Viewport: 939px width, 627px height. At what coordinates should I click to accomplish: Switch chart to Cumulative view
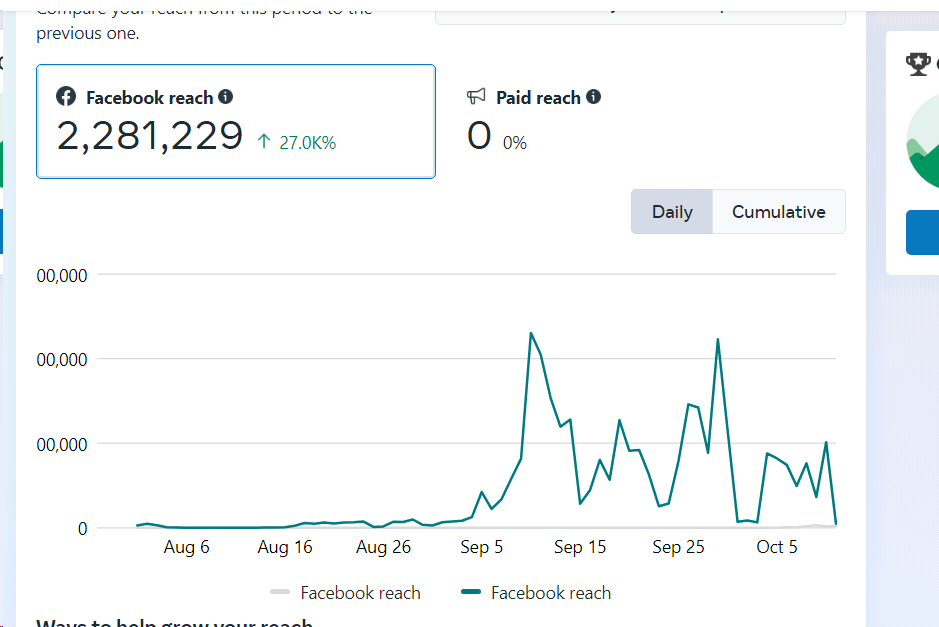pos(779,212)
